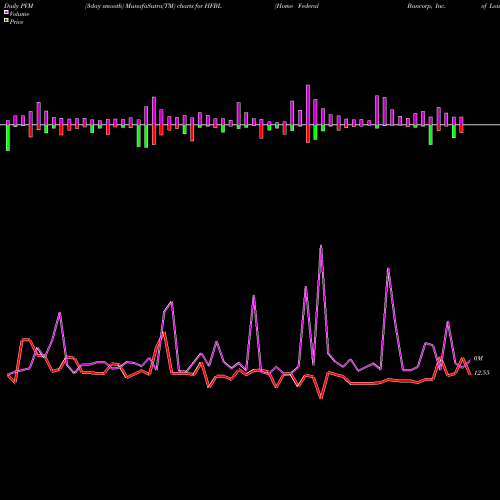This screenshot has height=500, width=500.
Task: Click the 'Volume' legend label
Action: coord(19,14)
